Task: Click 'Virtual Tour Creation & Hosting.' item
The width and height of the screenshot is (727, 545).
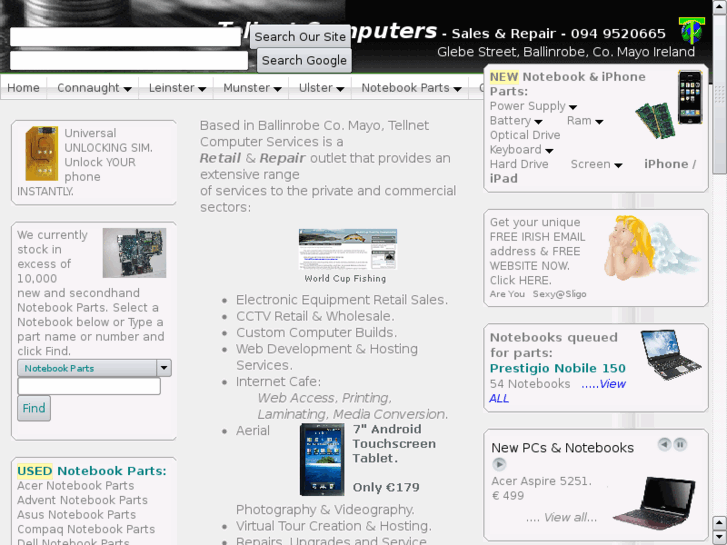Action: pyautogui.click(x=334, y=526)
